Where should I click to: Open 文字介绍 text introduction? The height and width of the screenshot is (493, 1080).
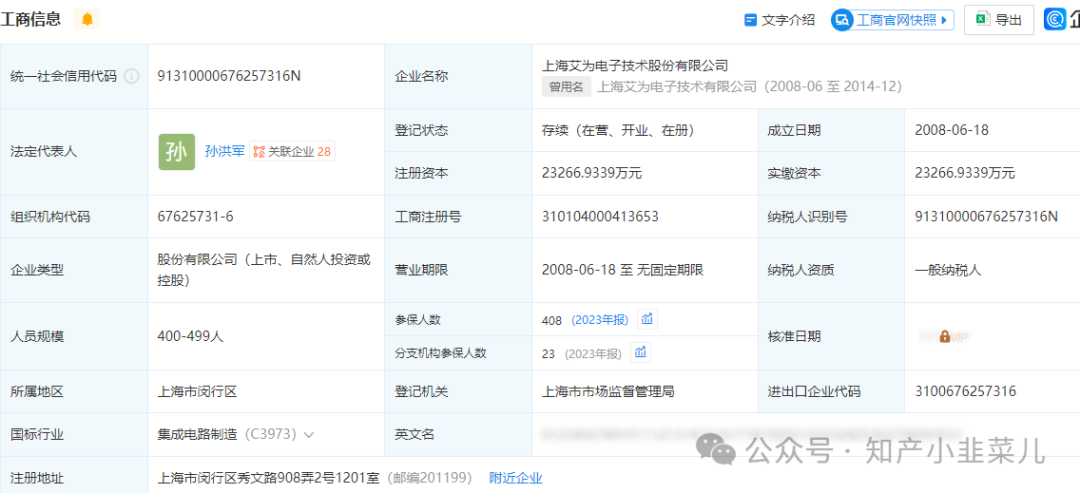(780, 20)
